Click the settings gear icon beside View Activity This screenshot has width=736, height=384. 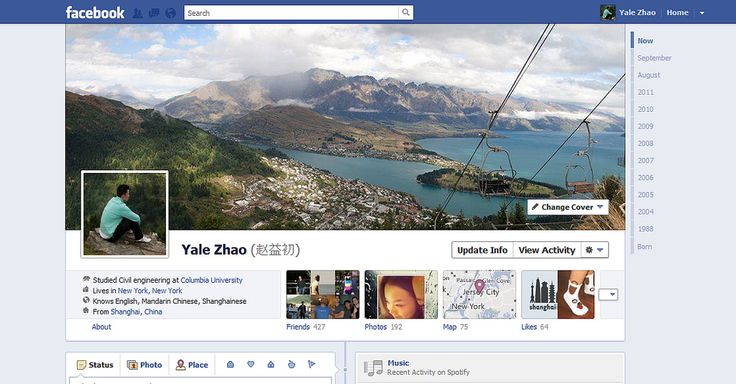(x=589, y=250)
